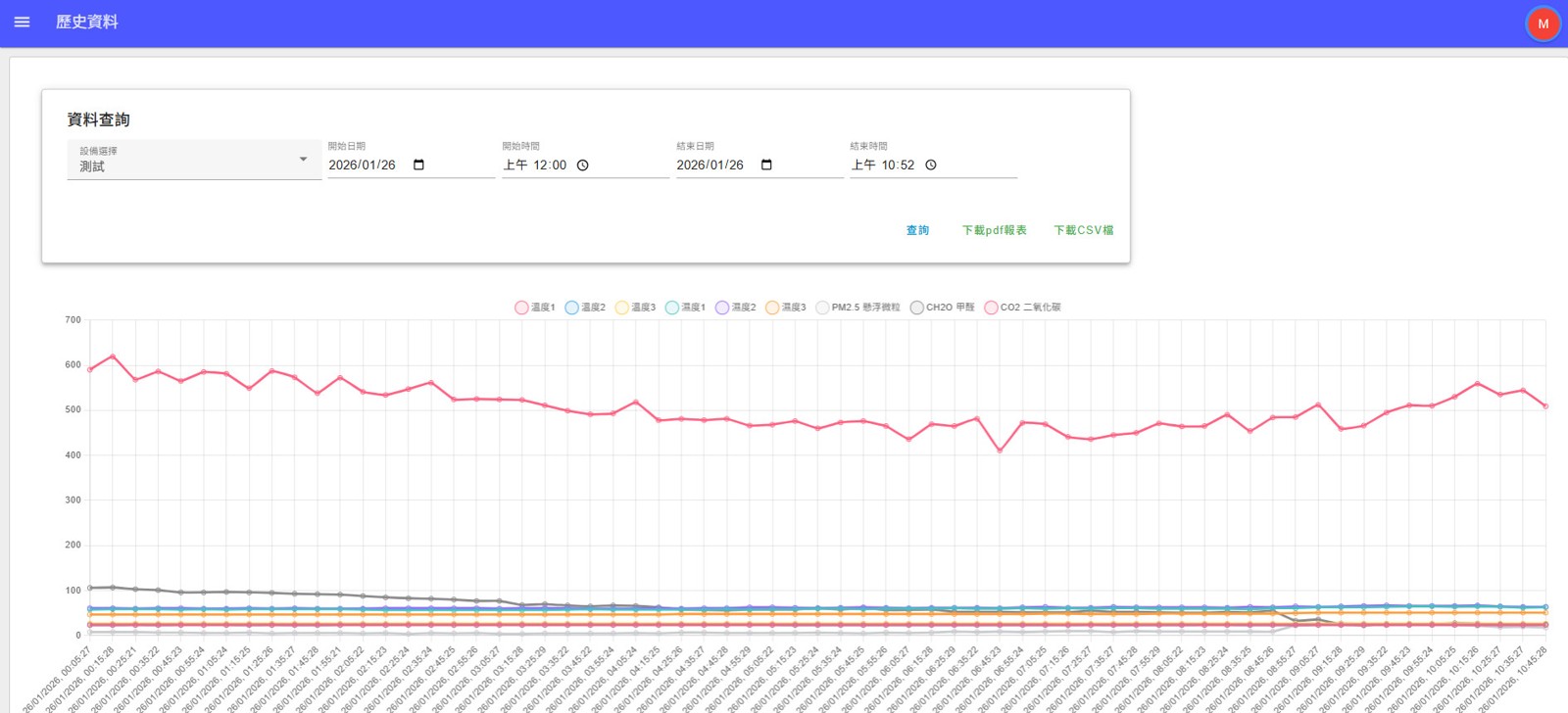Click the 上午 10:52 end time field
Viewport: 1568px width, 713px height.
(883, 166)
